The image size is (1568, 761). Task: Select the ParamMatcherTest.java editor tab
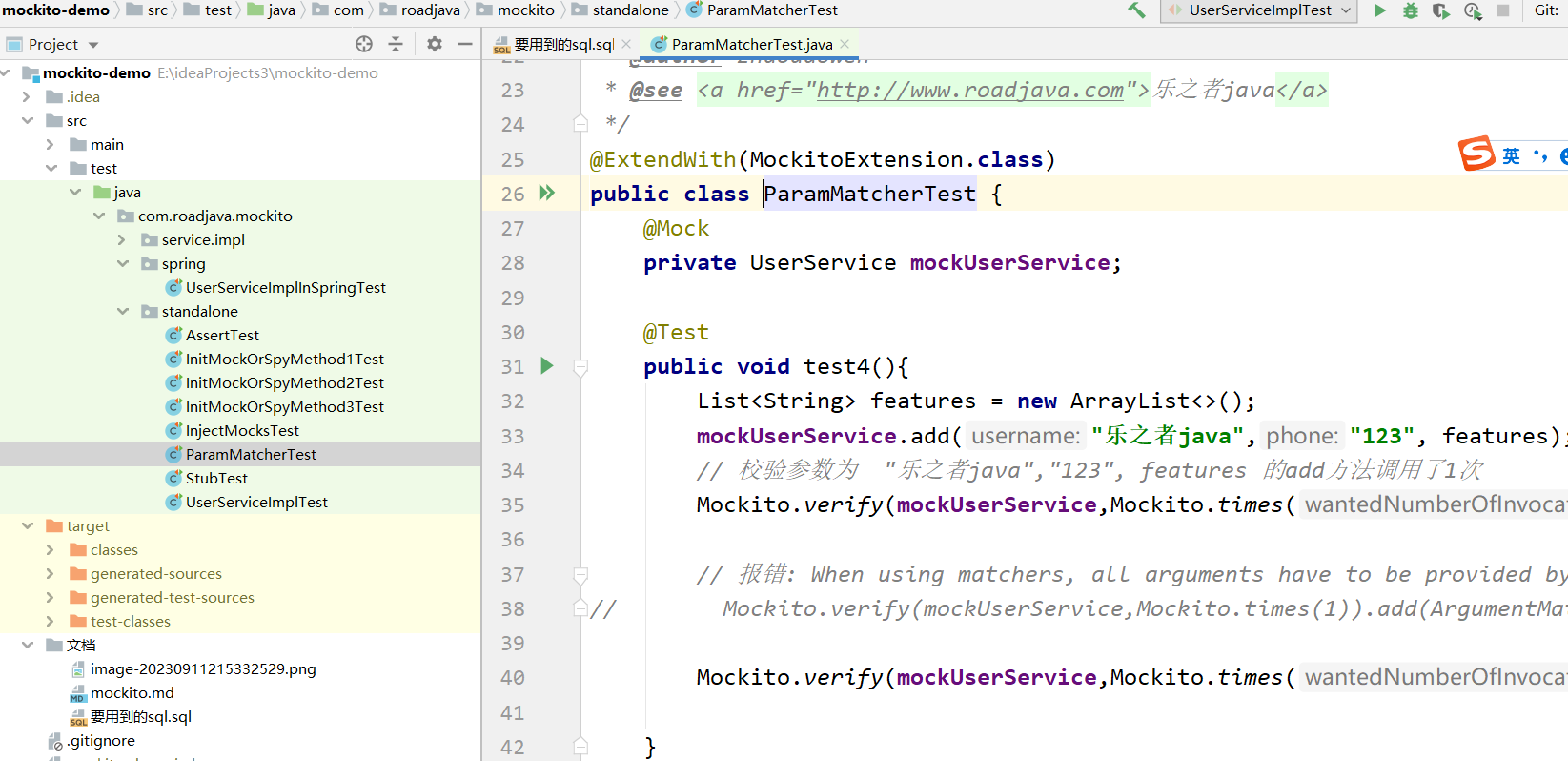pos(751,44)
